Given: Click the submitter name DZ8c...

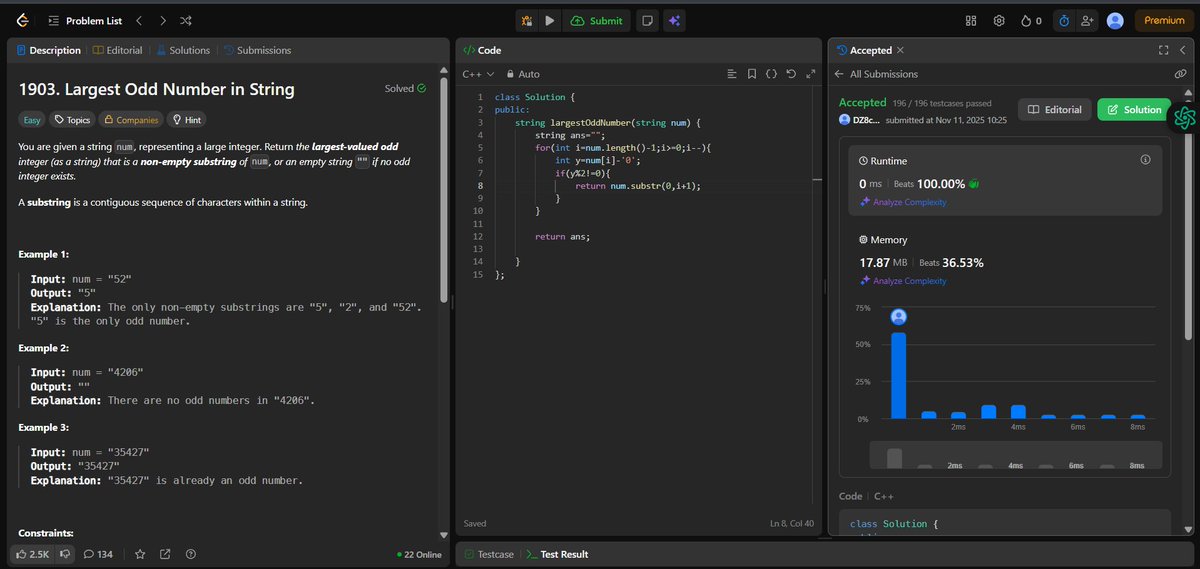Looking at the screenshot, I should click(x=865, y=120).
